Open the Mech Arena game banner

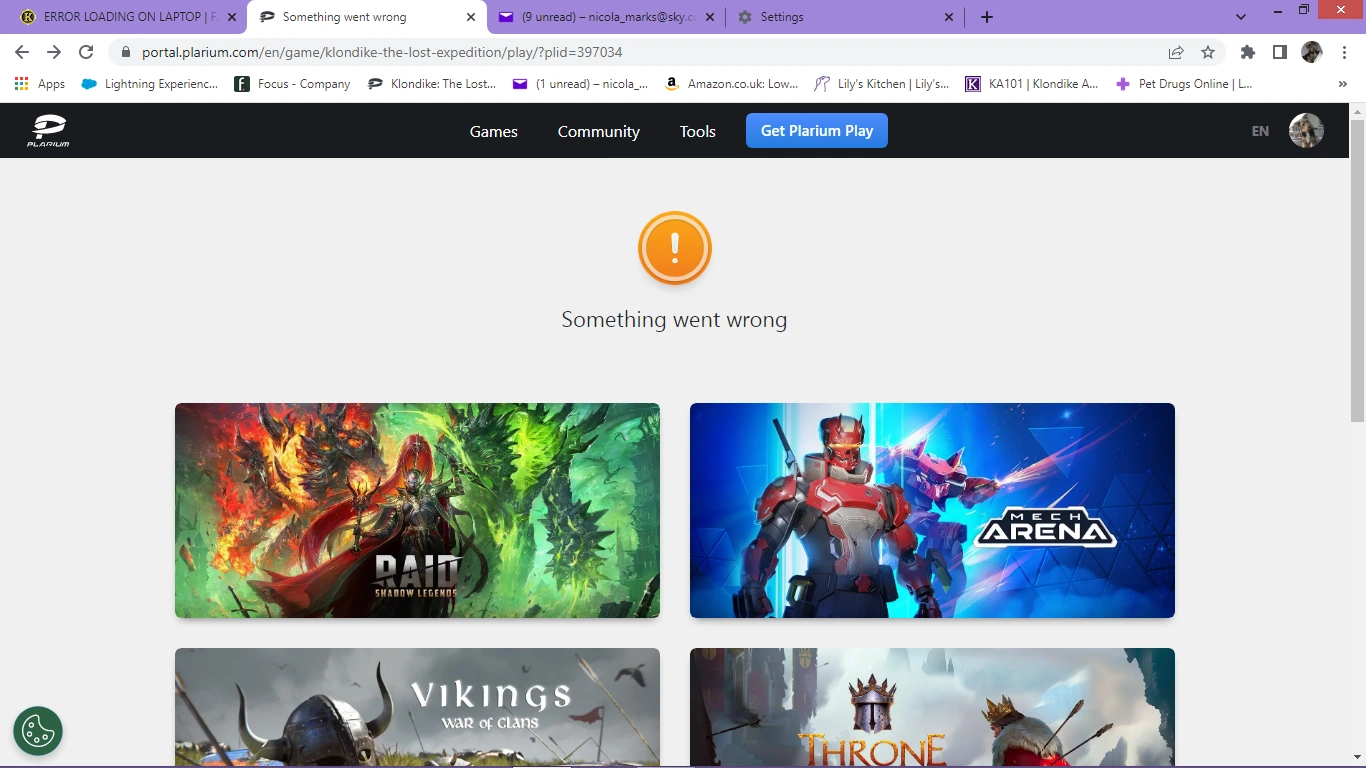coord(931,510)
